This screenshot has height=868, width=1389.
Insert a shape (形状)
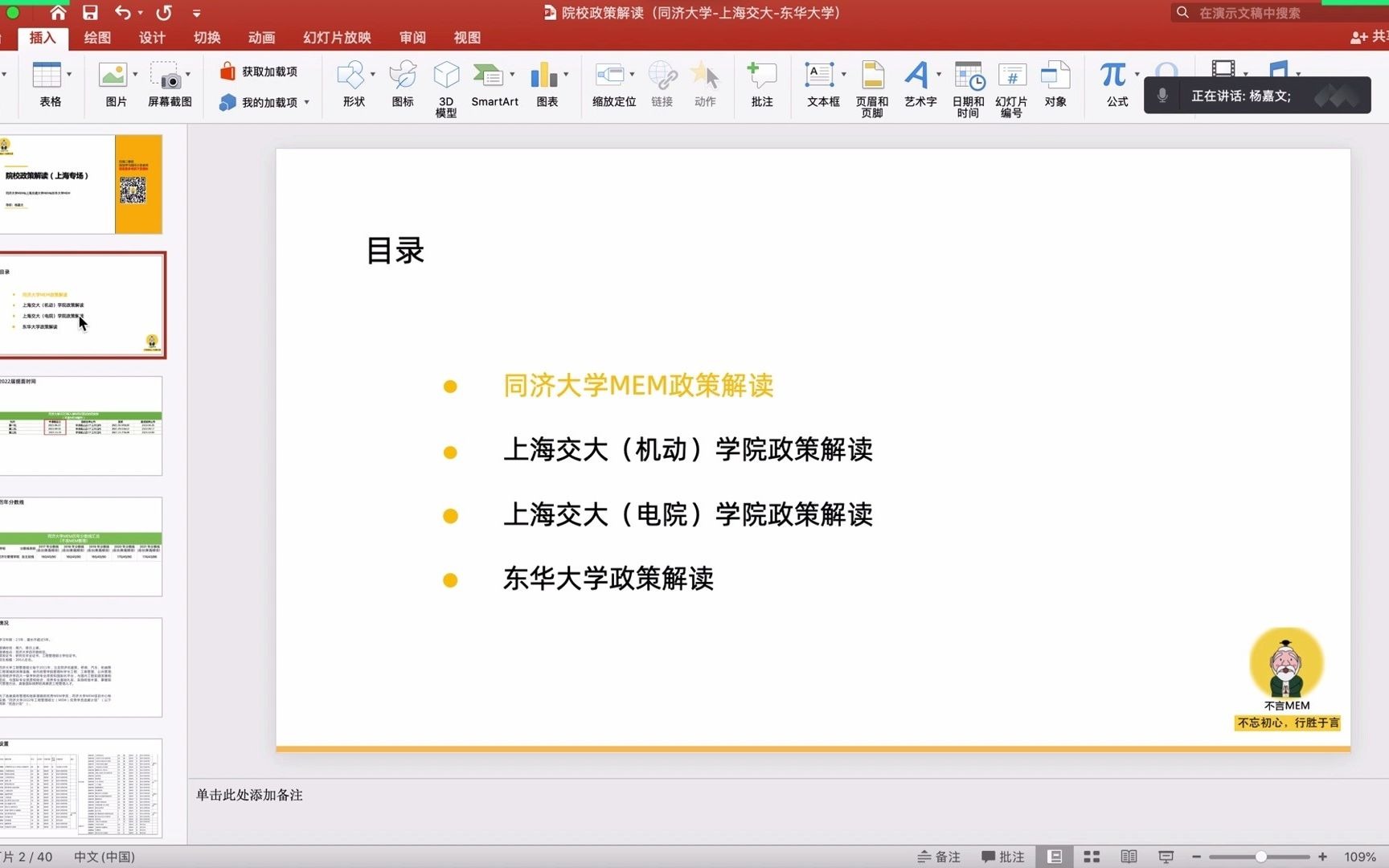[354, 84]
